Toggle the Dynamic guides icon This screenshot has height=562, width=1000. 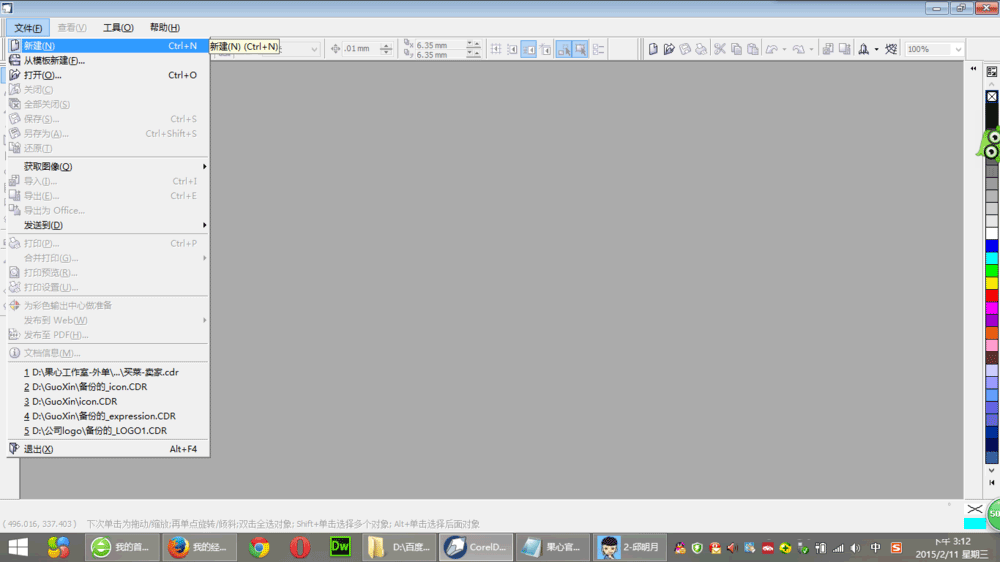545,49
